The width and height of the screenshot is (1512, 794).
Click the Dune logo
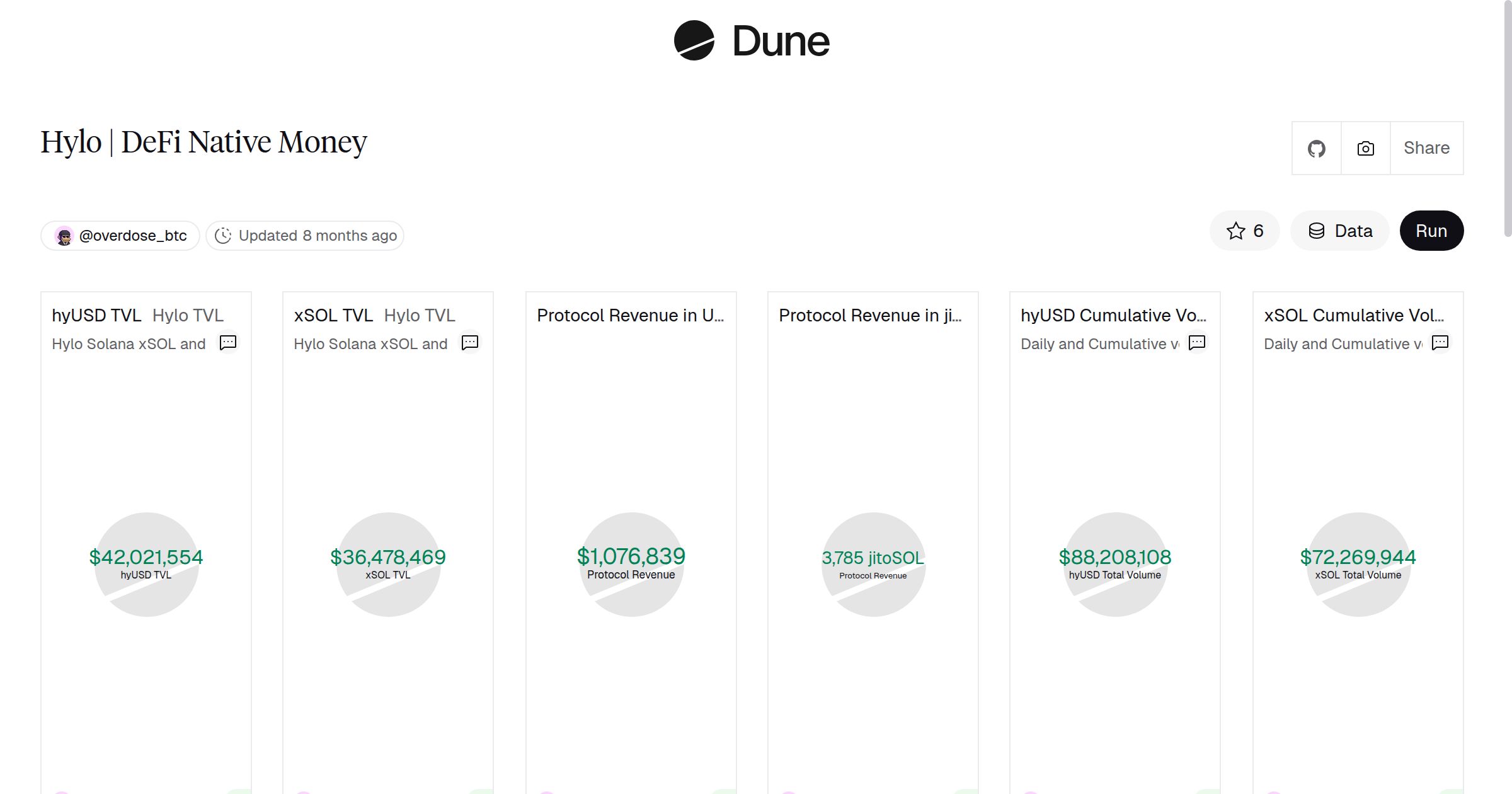(752, 41)
